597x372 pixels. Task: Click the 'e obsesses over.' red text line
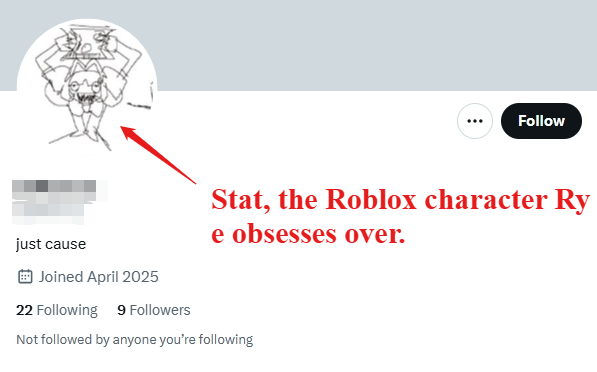point(308,233)
